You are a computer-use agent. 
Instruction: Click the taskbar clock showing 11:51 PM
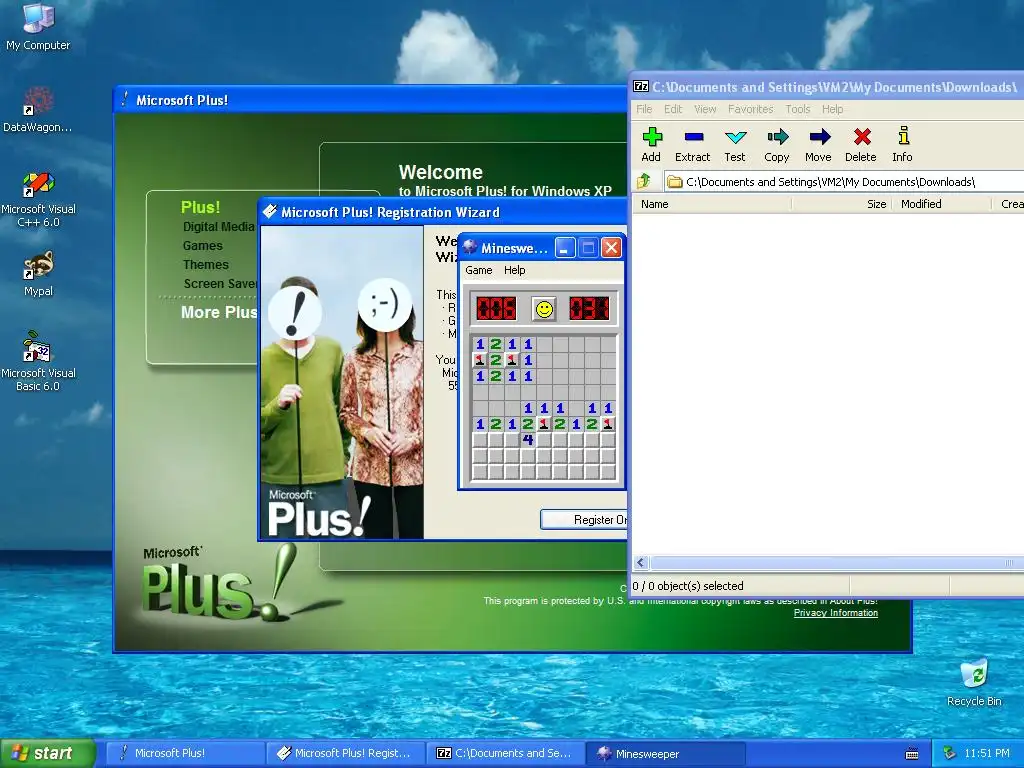pyautogui.click(x=987, y=754)
